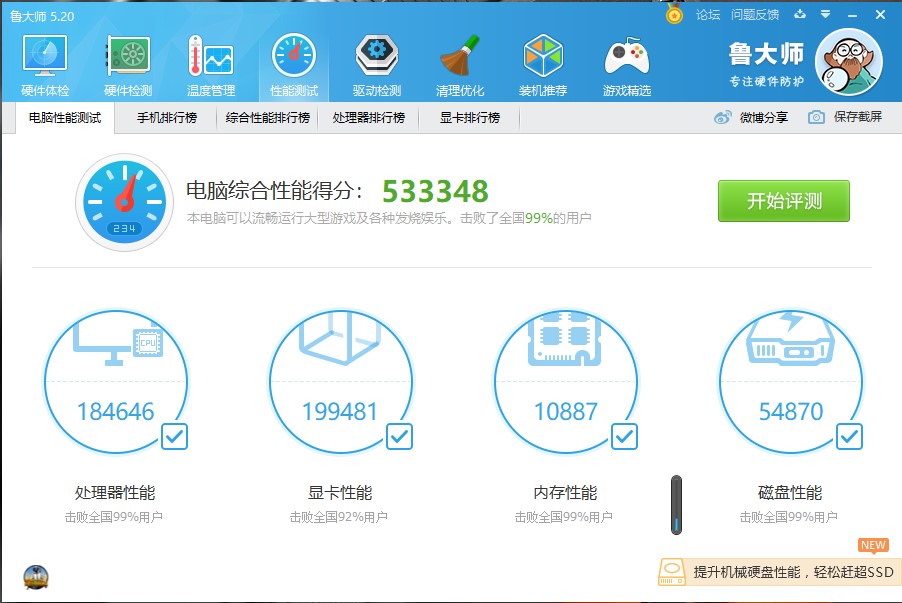Click the gold medal icon in title bar
The height and width of the screenshot is (603, 902).
coord(674,14)
